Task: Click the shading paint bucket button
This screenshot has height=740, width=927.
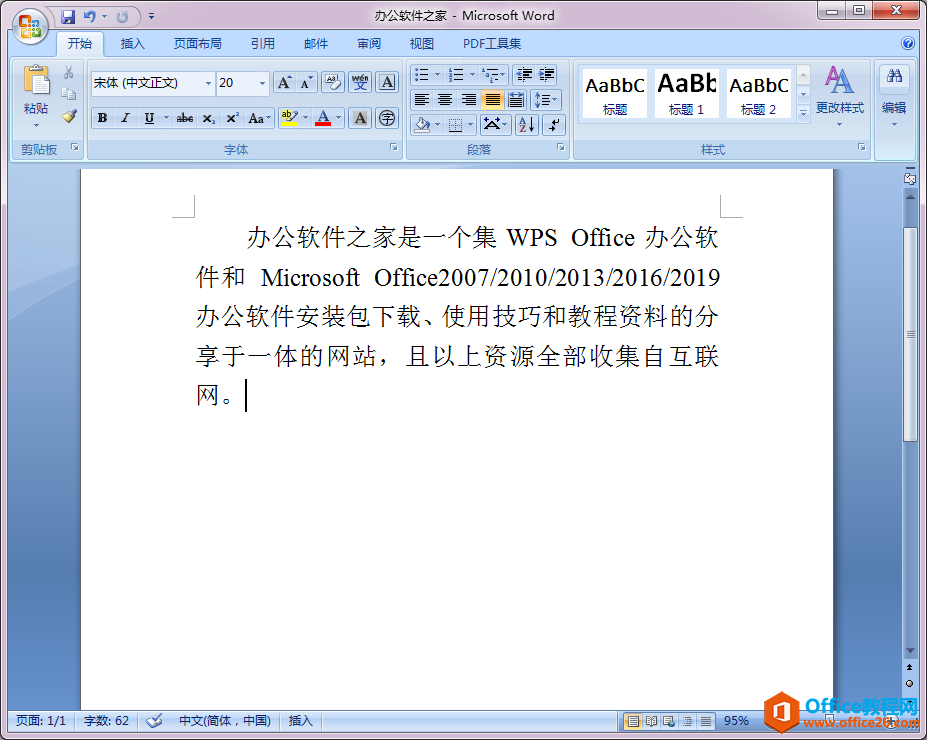Action: point(422,125)
